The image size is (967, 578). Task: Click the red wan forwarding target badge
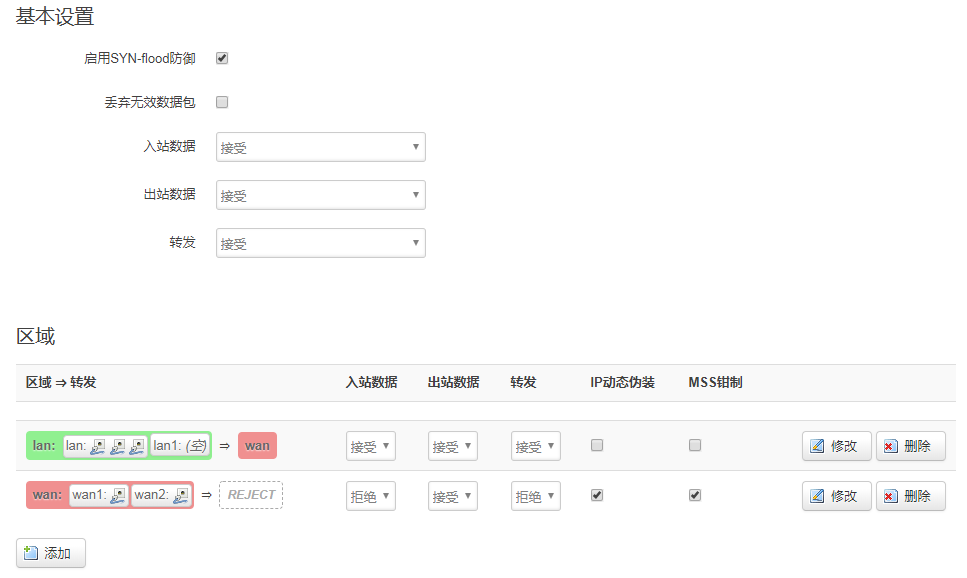(257, 445)
